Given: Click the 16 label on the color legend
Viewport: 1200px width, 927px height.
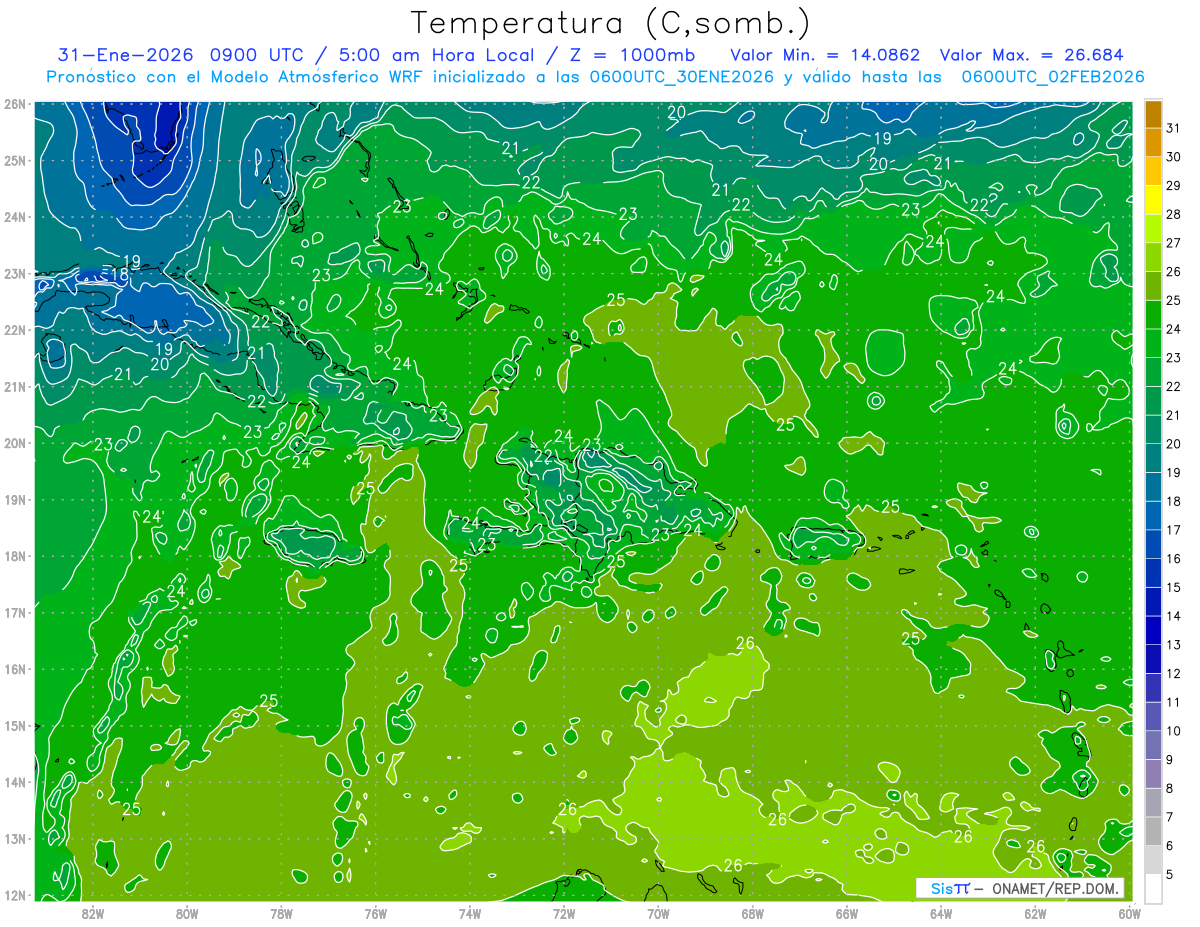Looking at the screenshot, I should 1174,559.
